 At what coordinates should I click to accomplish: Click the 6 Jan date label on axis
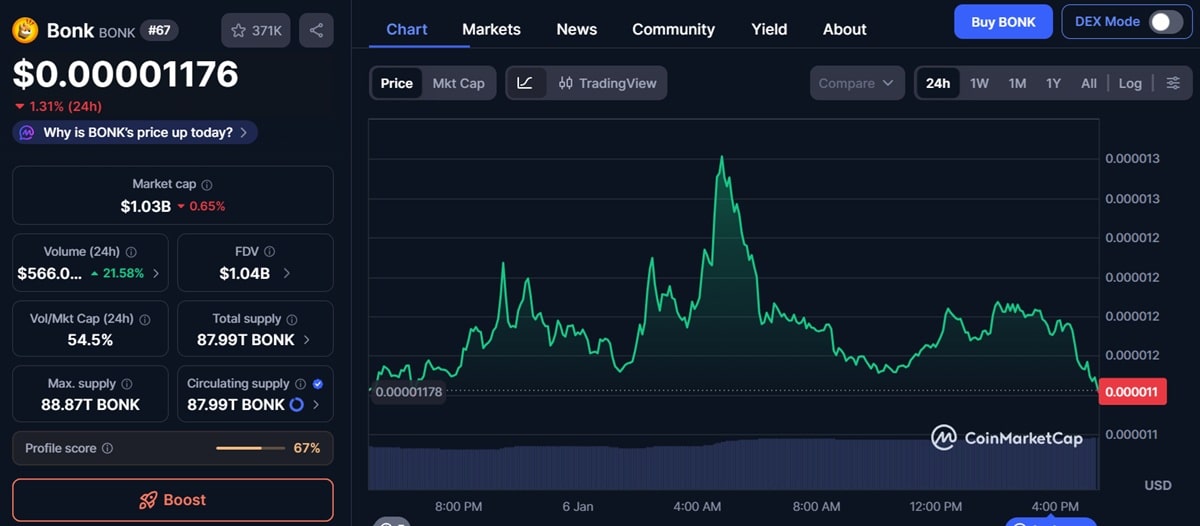577,507
